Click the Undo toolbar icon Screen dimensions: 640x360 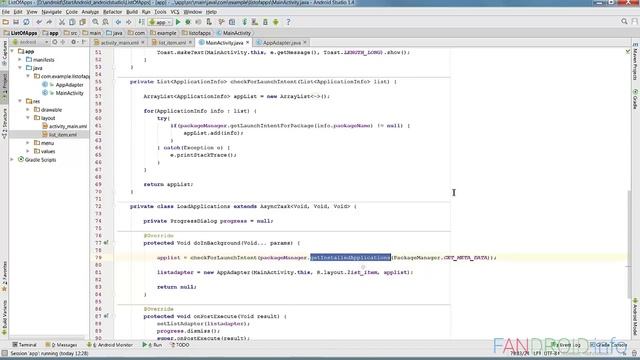click(39, 22)
